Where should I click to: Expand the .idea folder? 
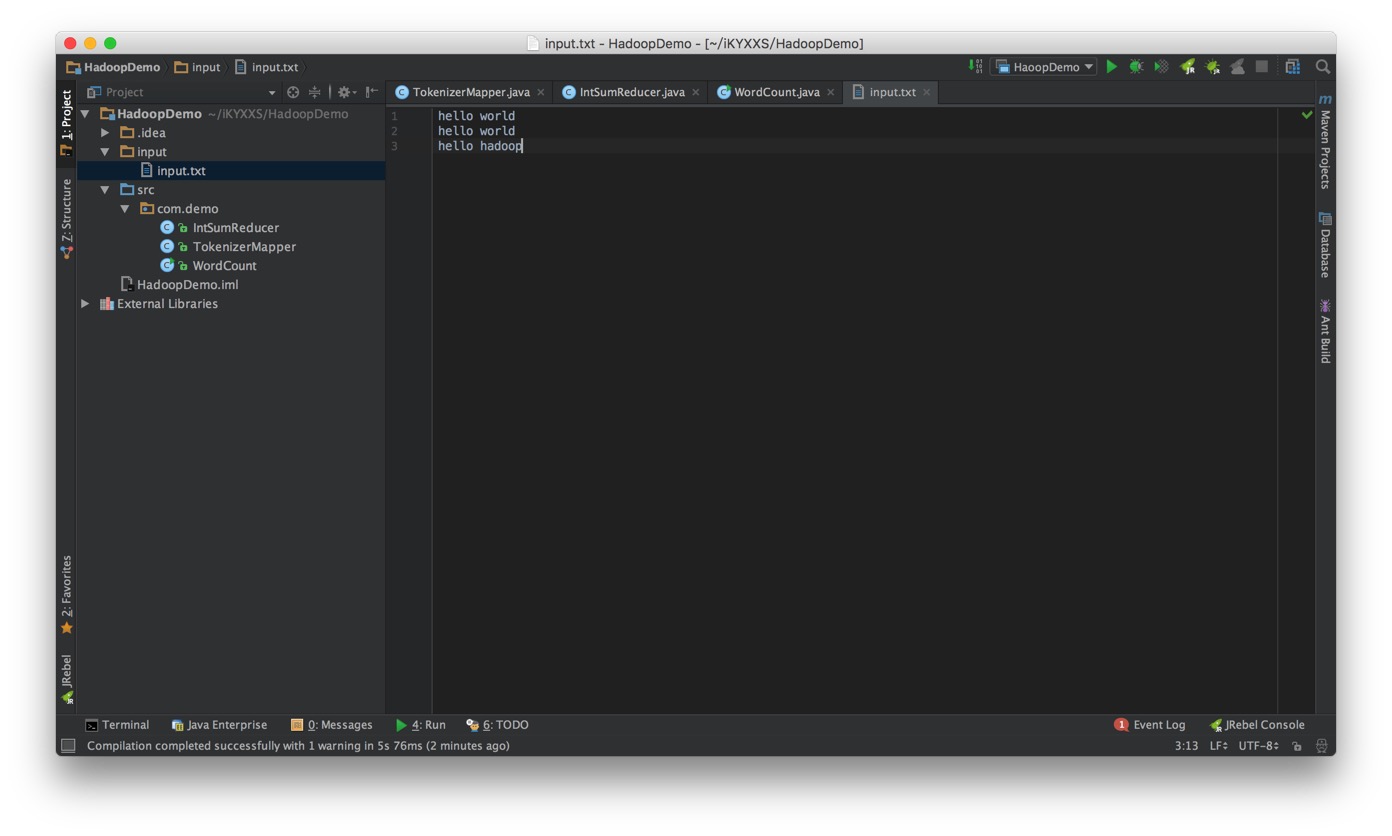pos(105,133)
